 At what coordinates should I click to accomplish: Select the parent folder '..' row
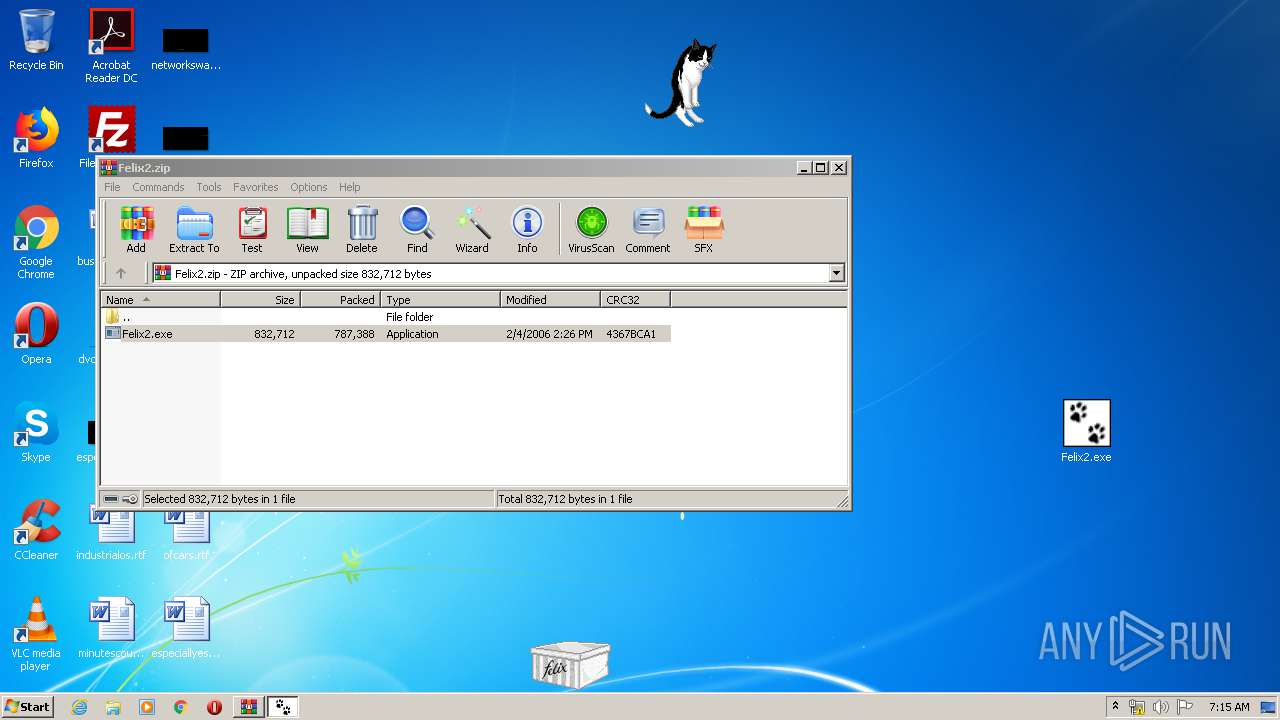386,316
